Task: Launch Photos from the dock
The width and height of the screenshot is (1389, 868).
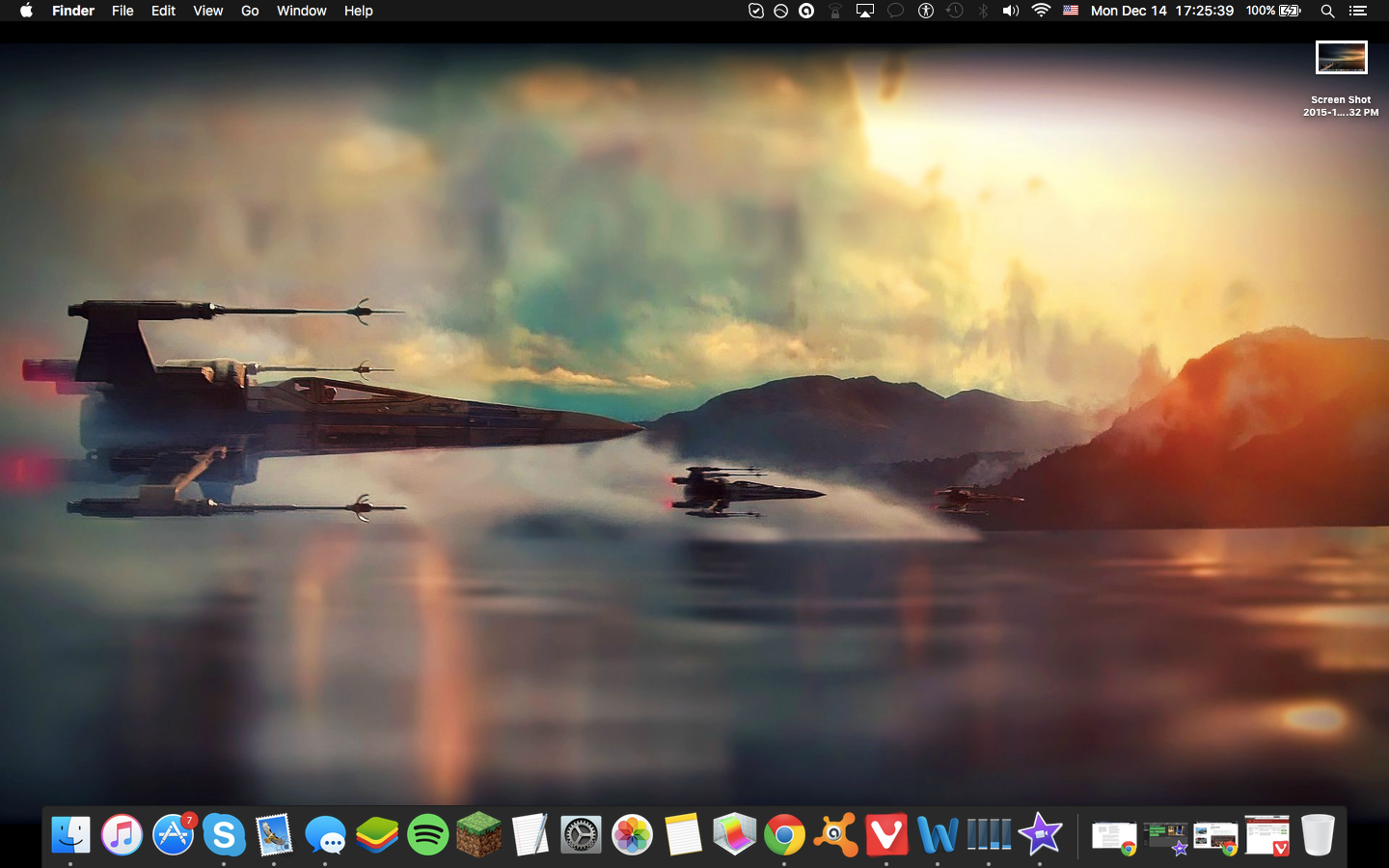Action: (632, 834)
